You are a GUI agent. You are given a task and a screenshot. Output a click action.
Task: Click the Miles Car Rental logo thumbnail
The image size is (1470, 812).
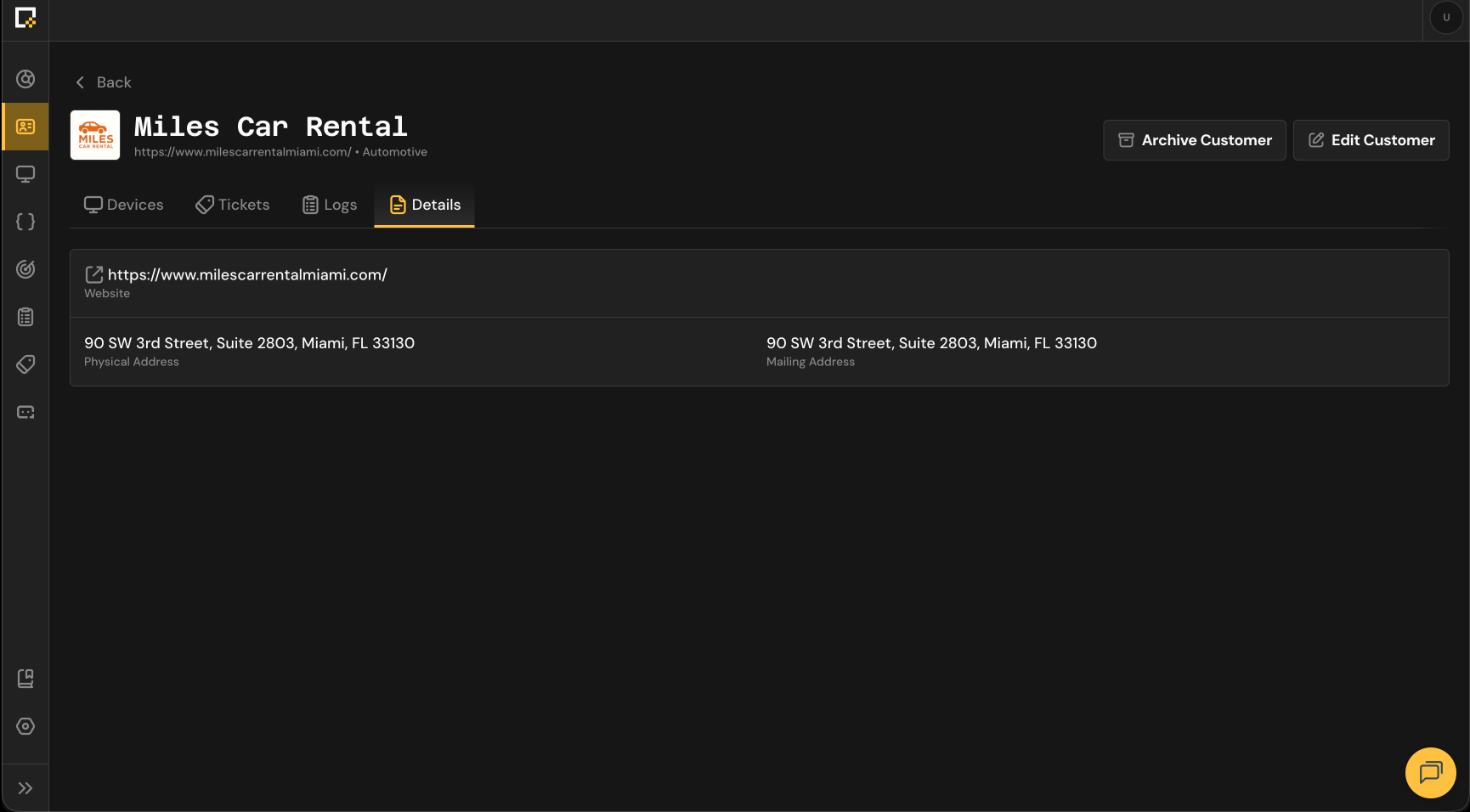(x=95, y=135)
